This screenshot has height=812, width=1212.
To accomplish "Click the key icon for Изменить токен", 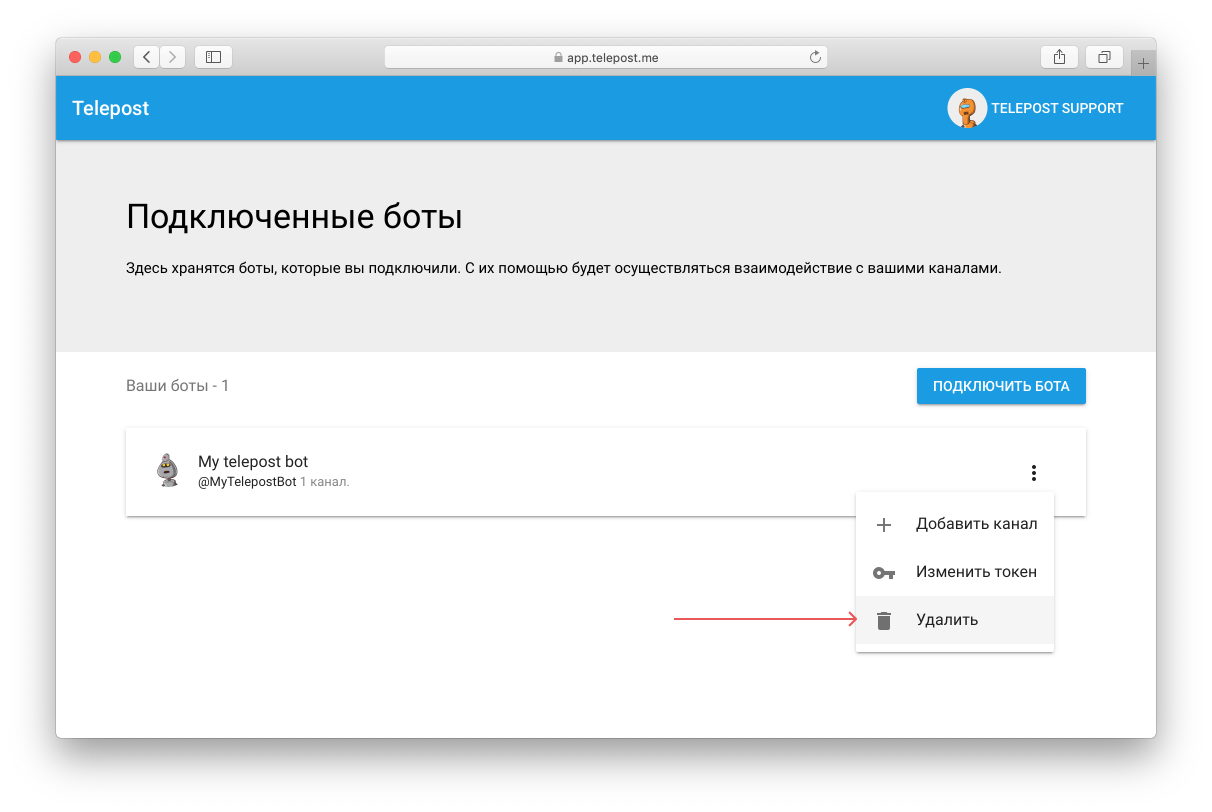I will point(883,573).
